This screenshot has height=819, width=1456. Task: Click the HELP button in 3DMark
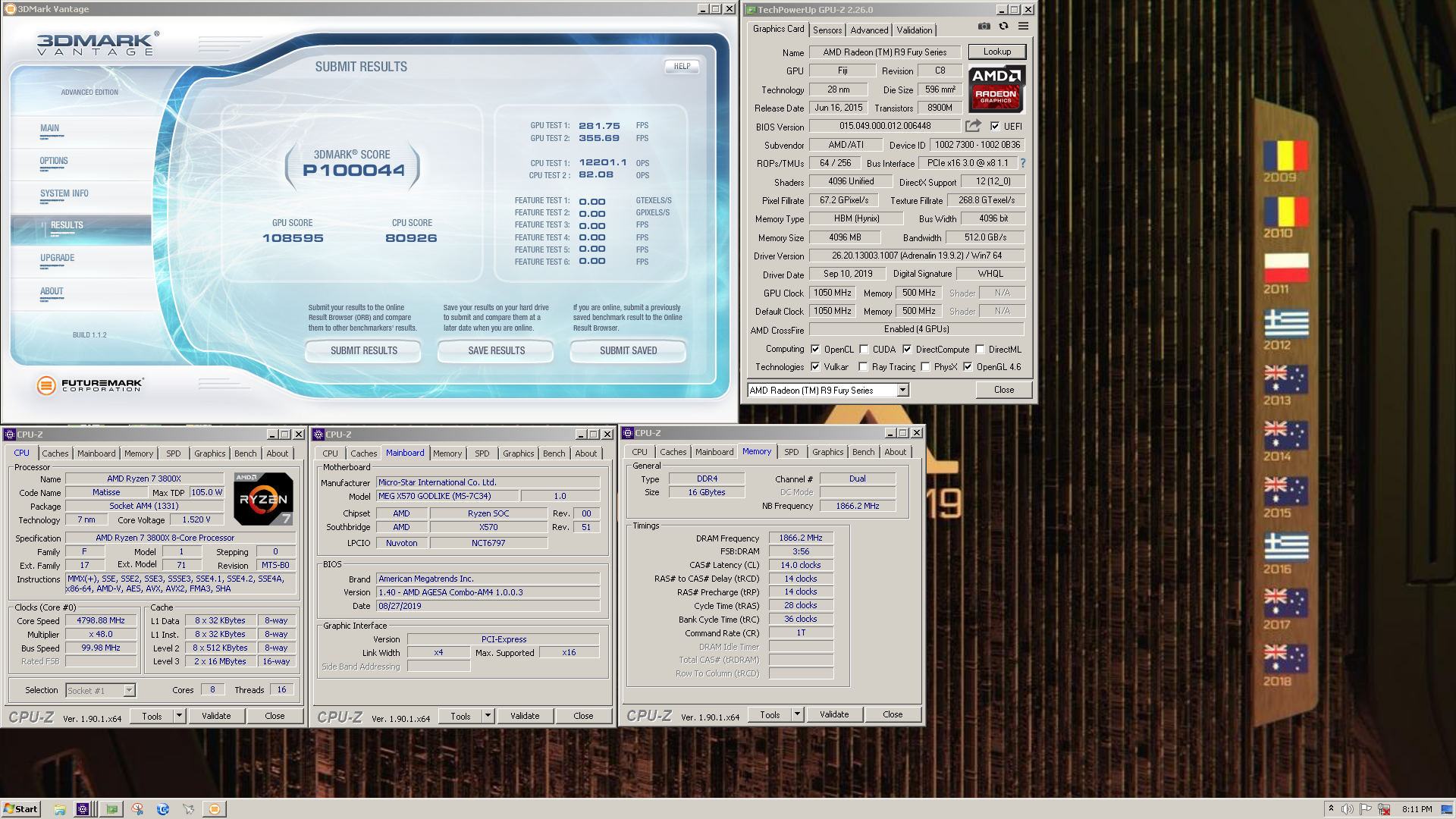click(x=682, y=66)
